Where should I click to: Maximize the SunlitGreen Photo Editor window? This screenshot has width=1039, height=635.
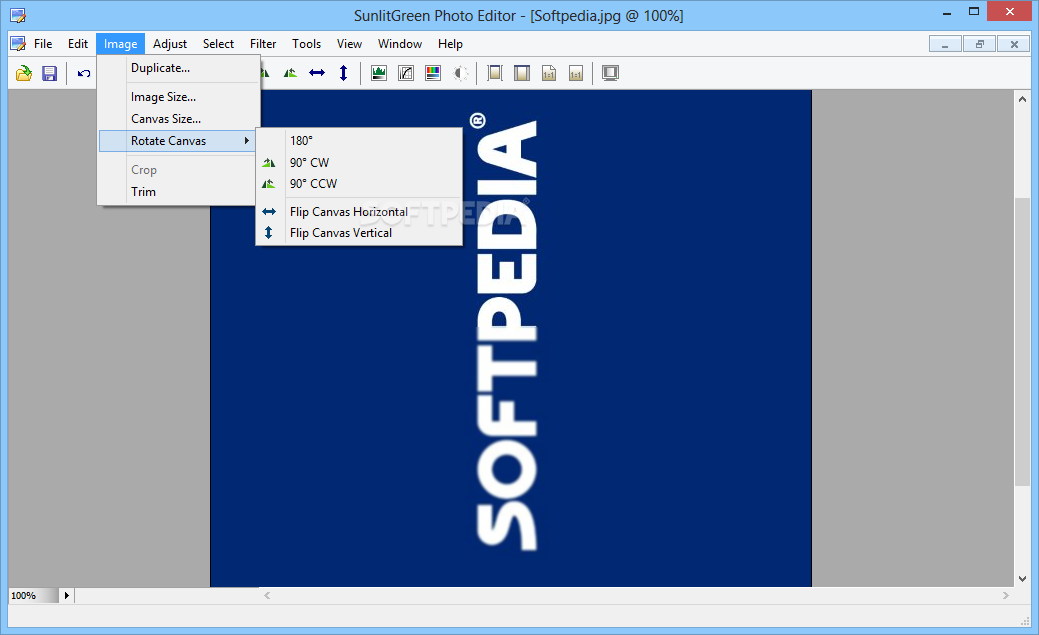pos(974,11)
